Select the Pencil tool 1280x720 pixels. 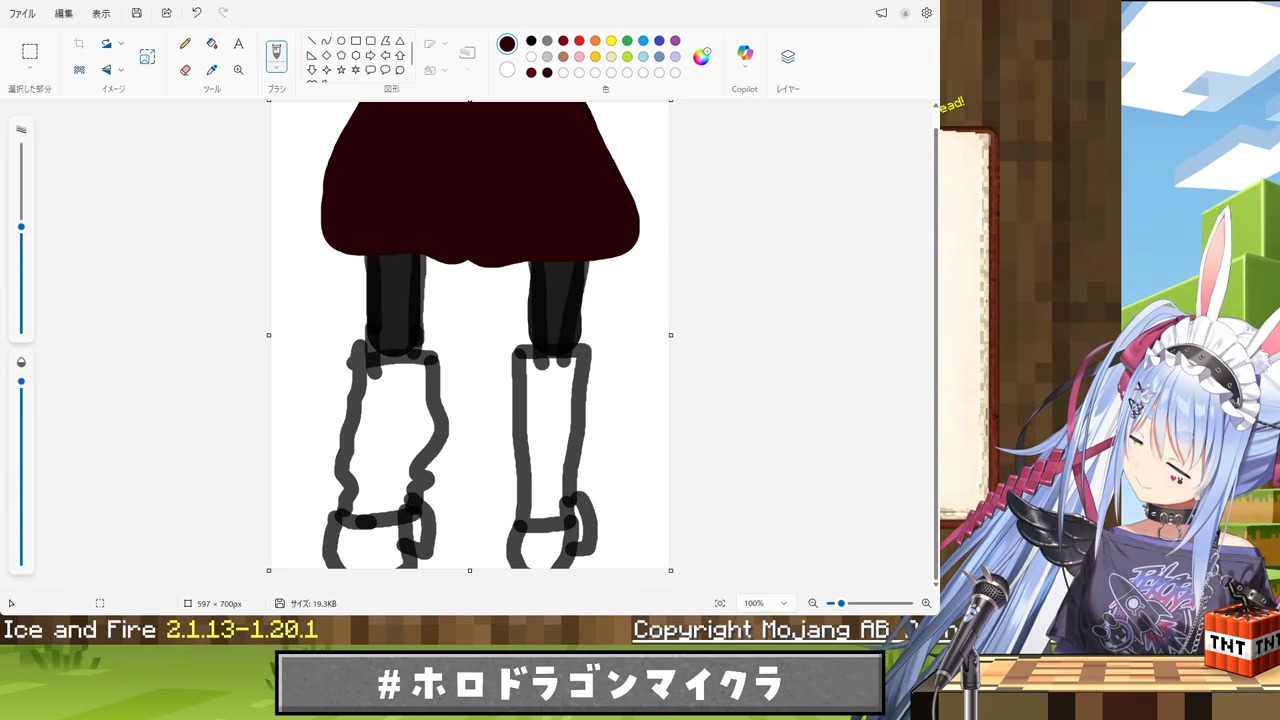click(x=185, y=44)
